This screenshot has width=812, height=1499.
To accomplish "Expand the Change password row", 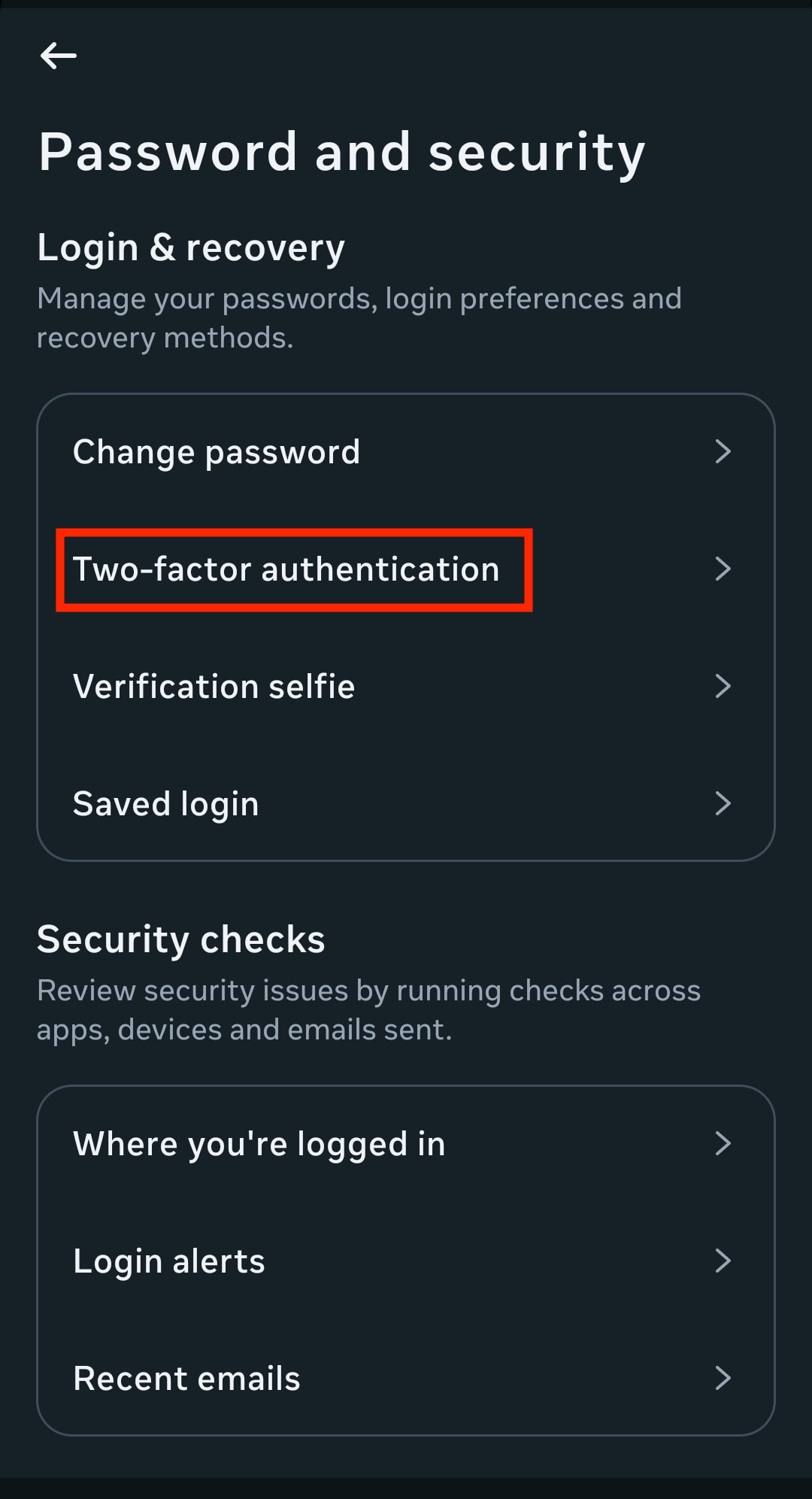I will tap(217, 451).
